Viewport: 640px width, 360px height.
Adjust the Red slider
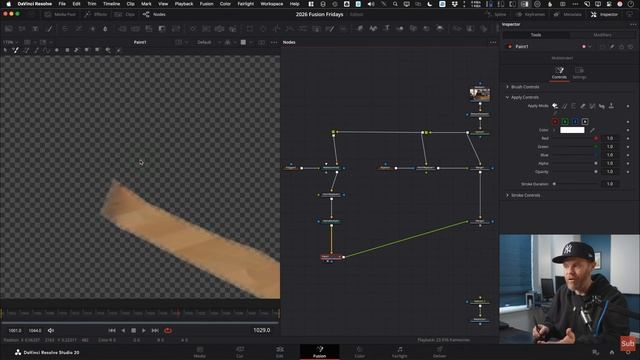574,138
